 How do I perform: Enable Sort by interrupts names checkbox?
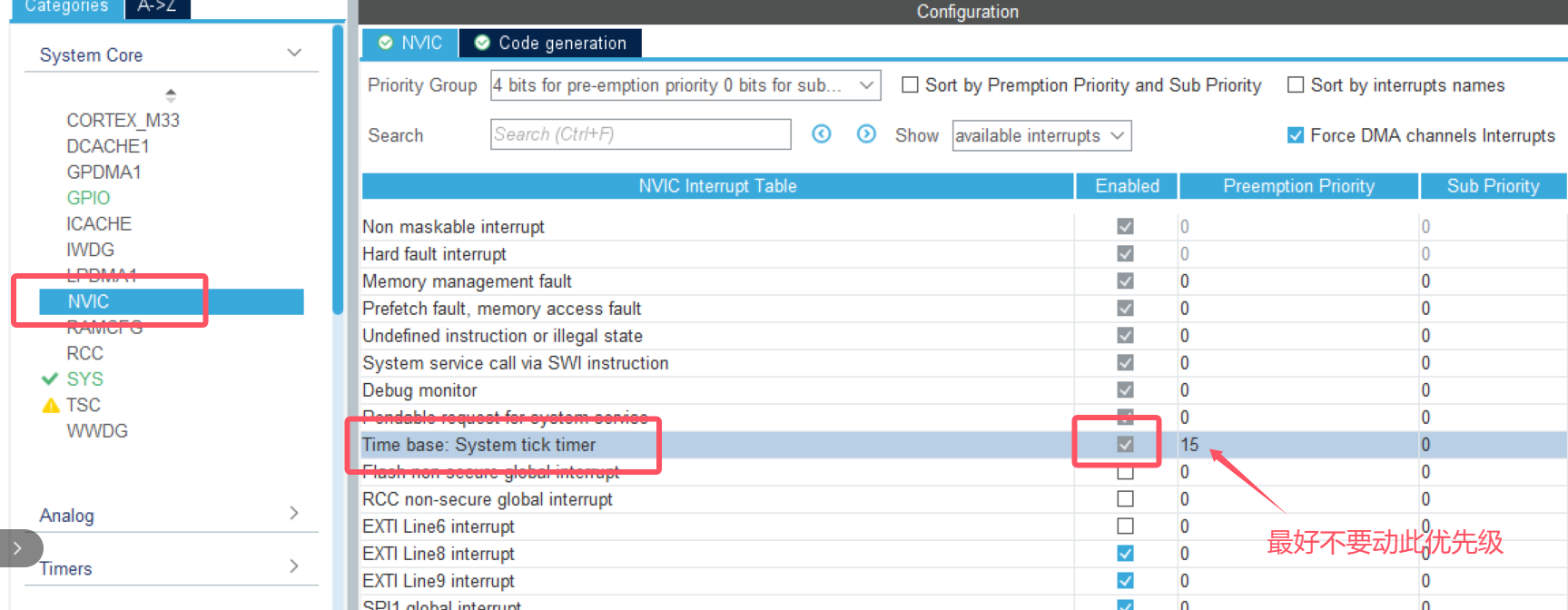tap(1296, 84)
